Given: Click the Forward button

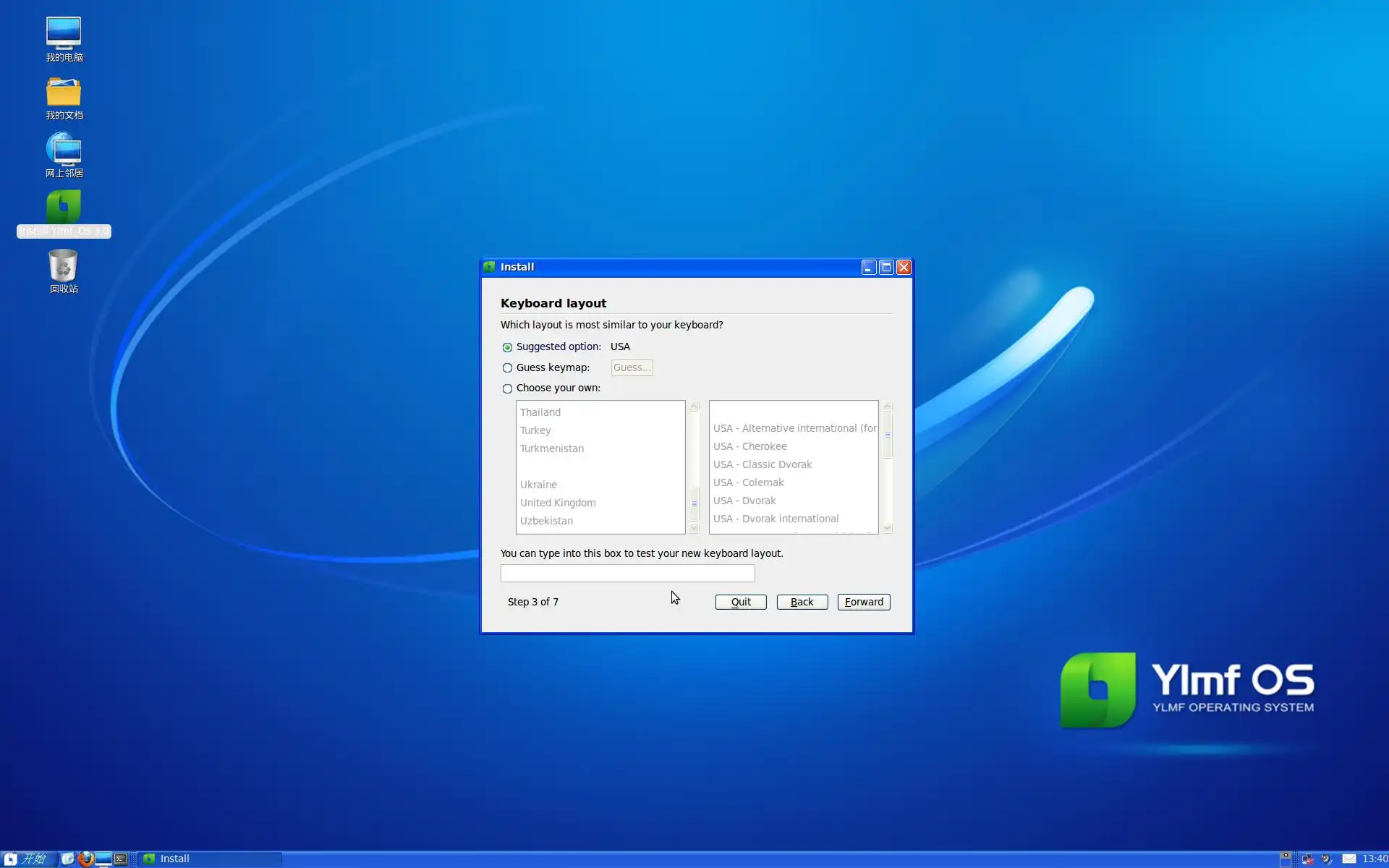Looking at the screenshot, I should 863,602.
